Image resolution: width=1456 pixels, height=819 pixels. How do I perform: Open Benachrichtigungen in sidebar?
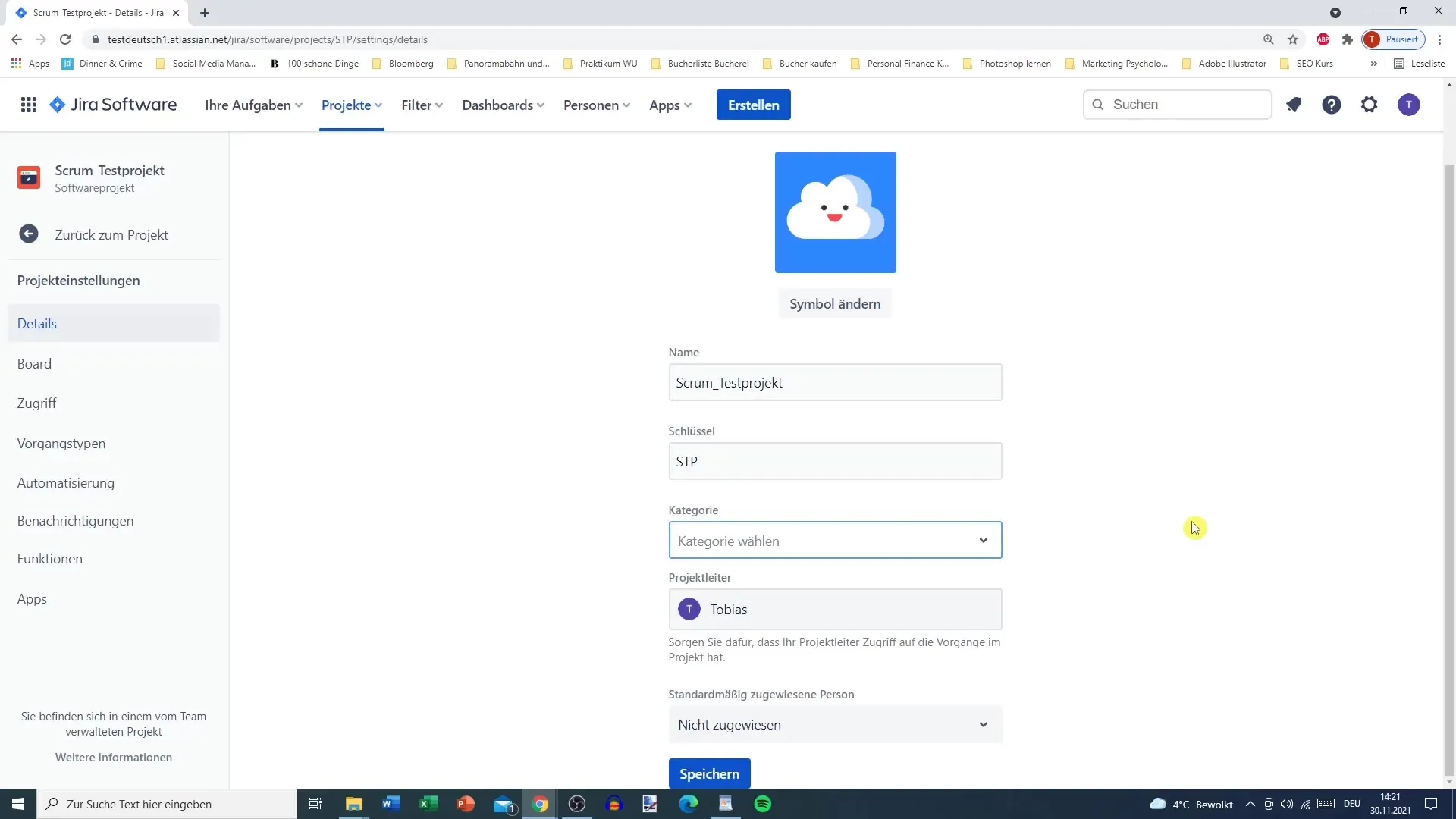[x=114, y=521]
